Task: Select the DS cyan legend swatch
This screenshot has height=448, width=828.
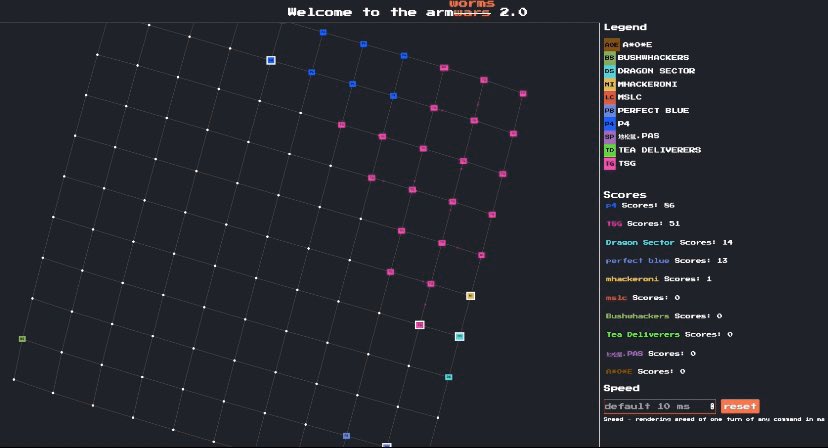Action: tap(610, 70)
